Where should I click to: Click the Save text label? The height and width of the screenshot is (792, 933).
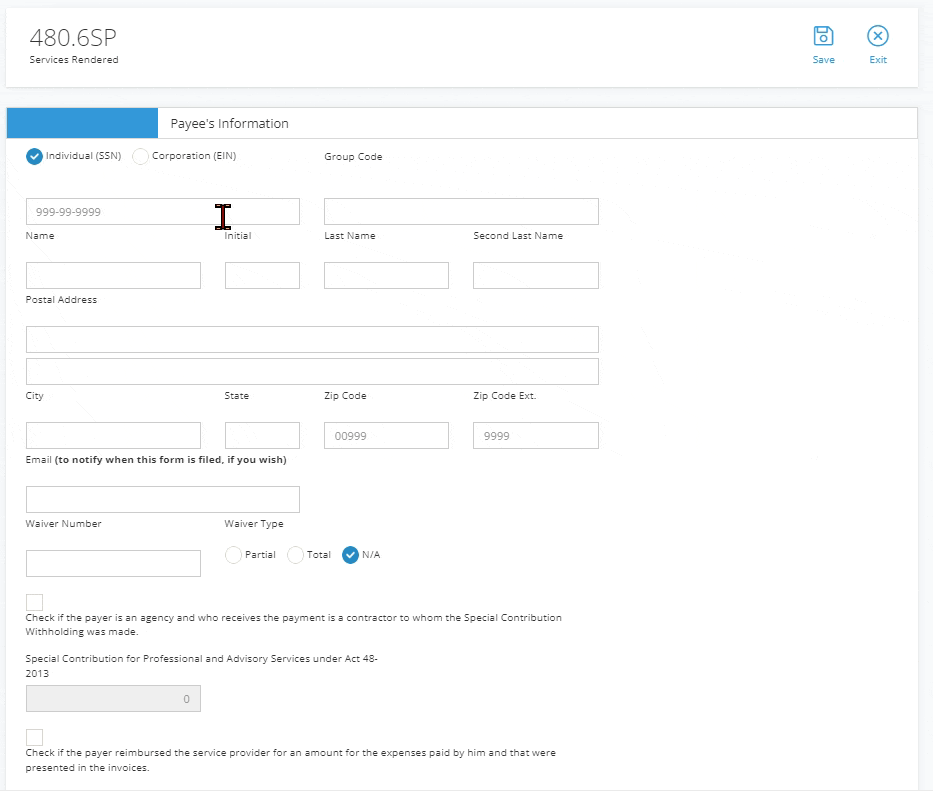click(824, 60)
